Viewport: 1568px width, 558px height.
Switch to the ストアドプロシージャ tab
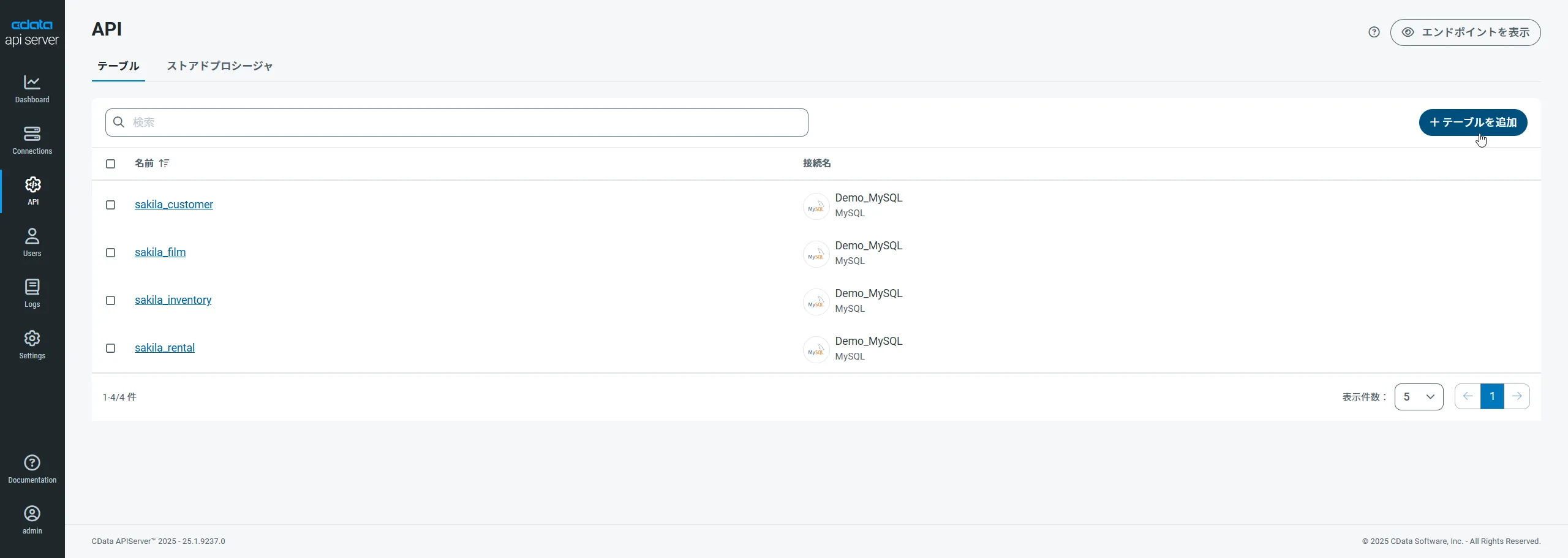[219, 66]
